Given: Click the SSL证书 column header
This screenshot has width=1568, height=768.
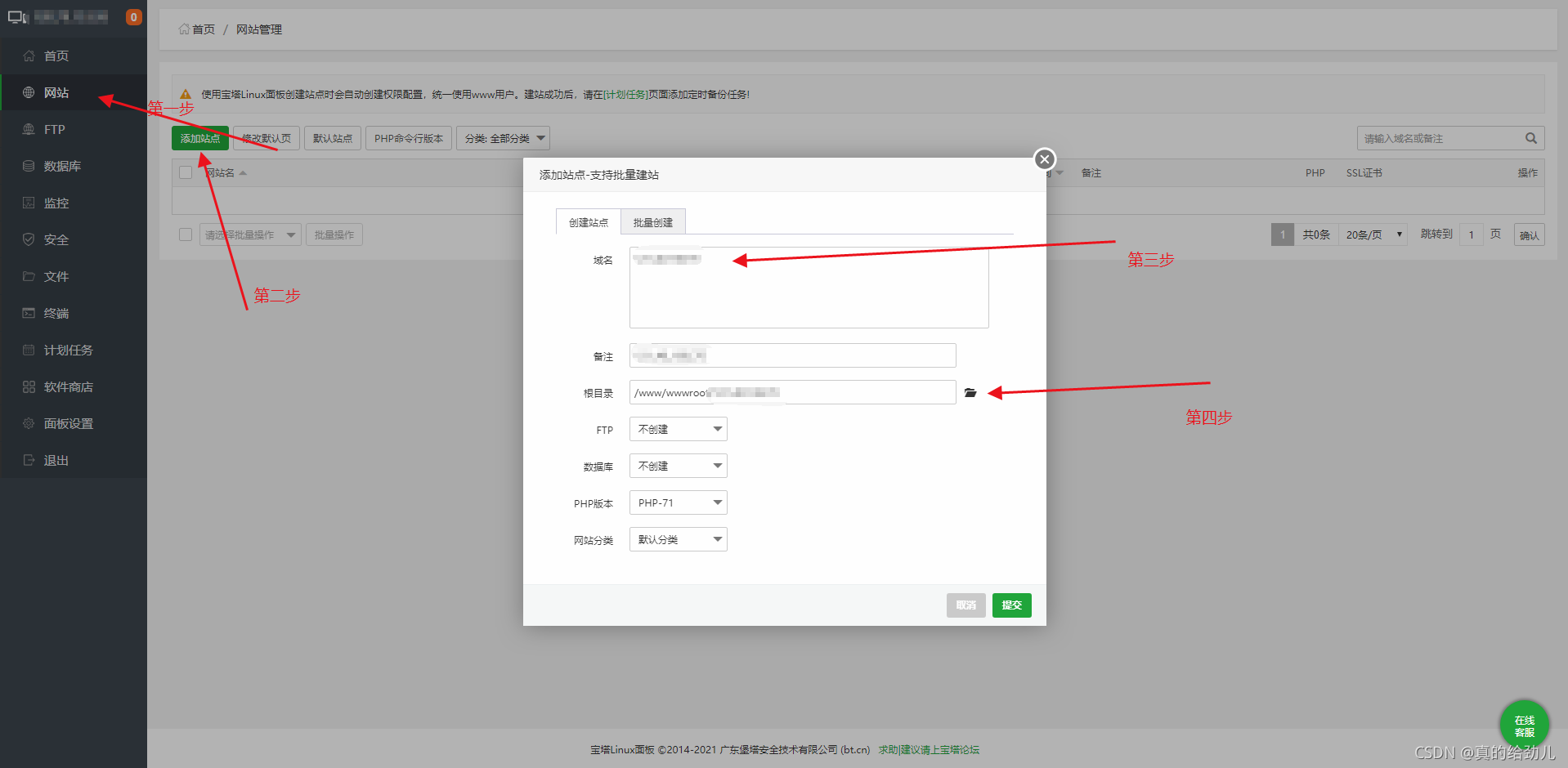Looking at the screenshot, I should (x=1364, y=172).
